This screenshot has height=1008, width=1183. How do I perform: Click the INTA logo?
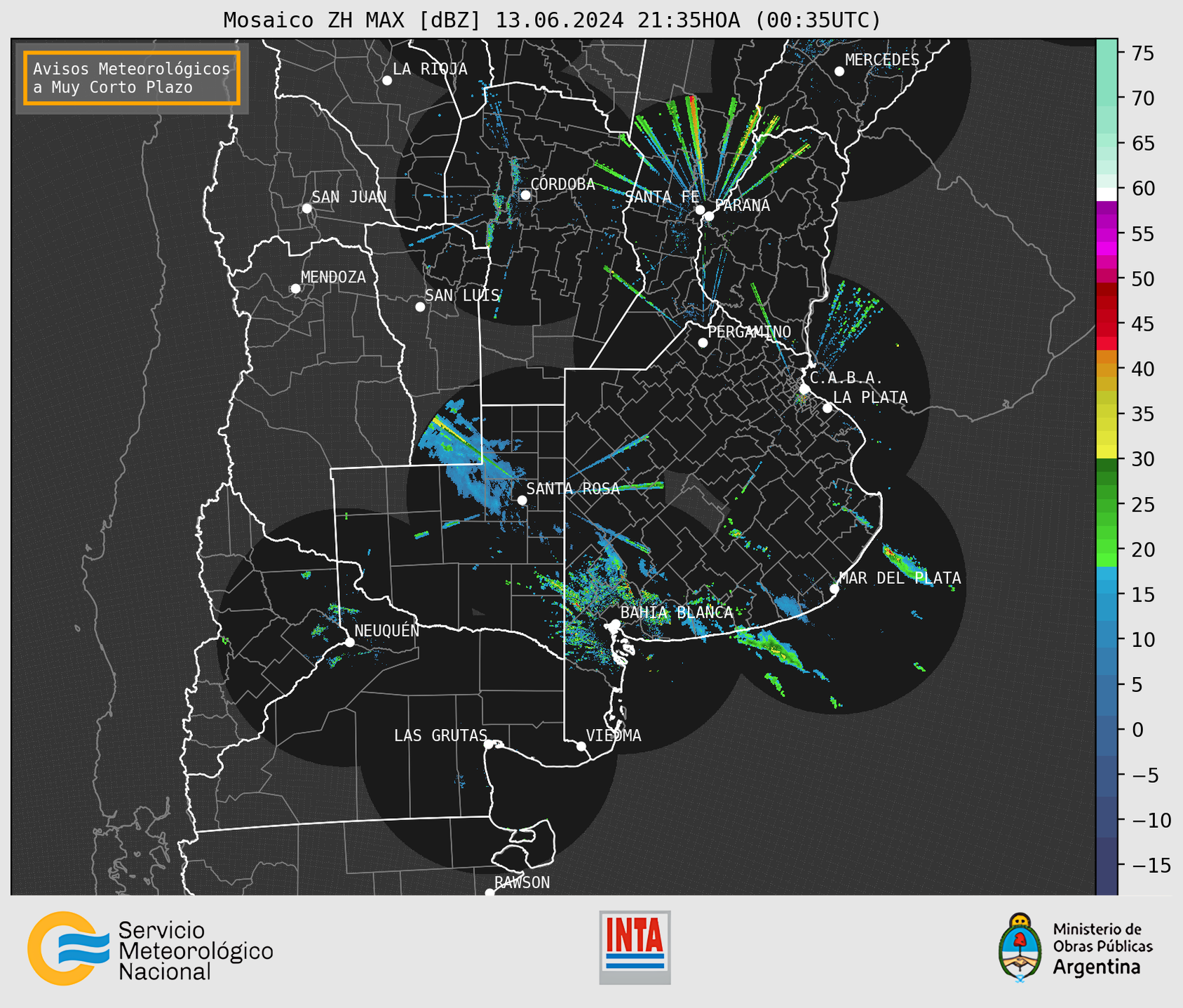click(x=635, y=947)
